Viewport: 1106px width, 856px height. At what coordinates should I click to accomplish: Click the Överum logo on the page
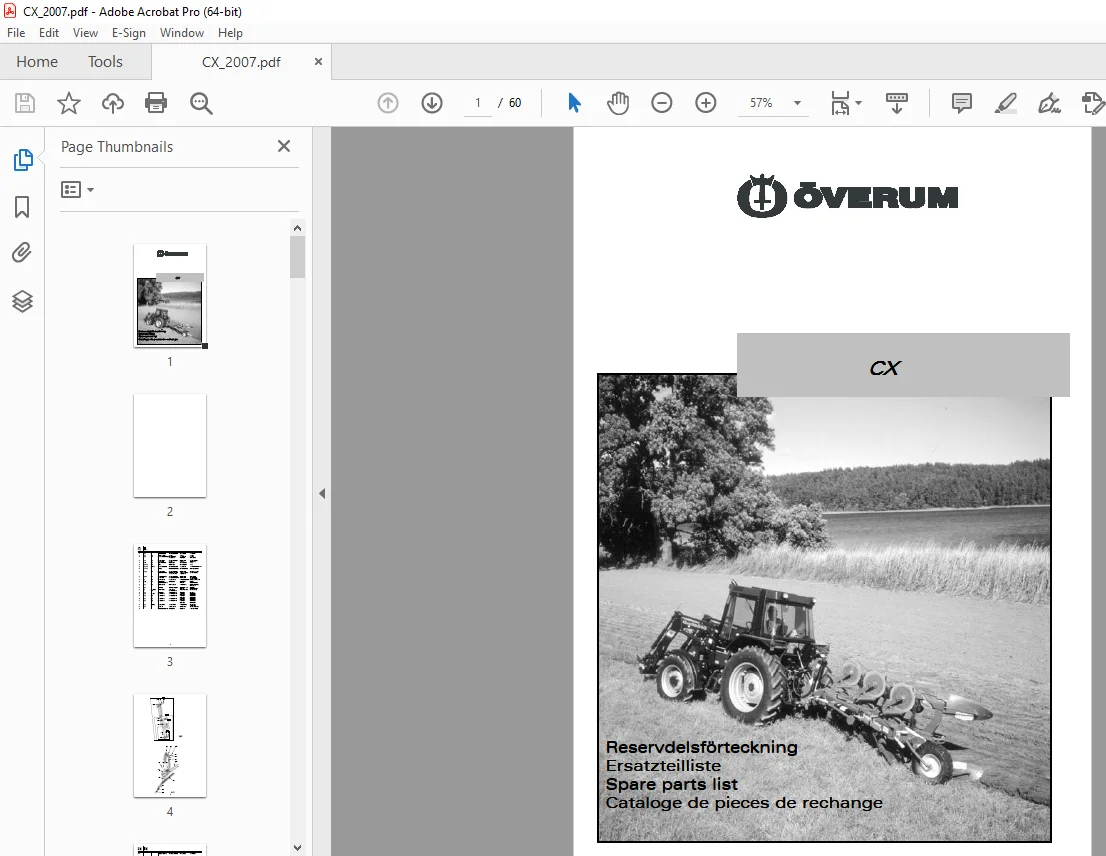pos(848,196)
